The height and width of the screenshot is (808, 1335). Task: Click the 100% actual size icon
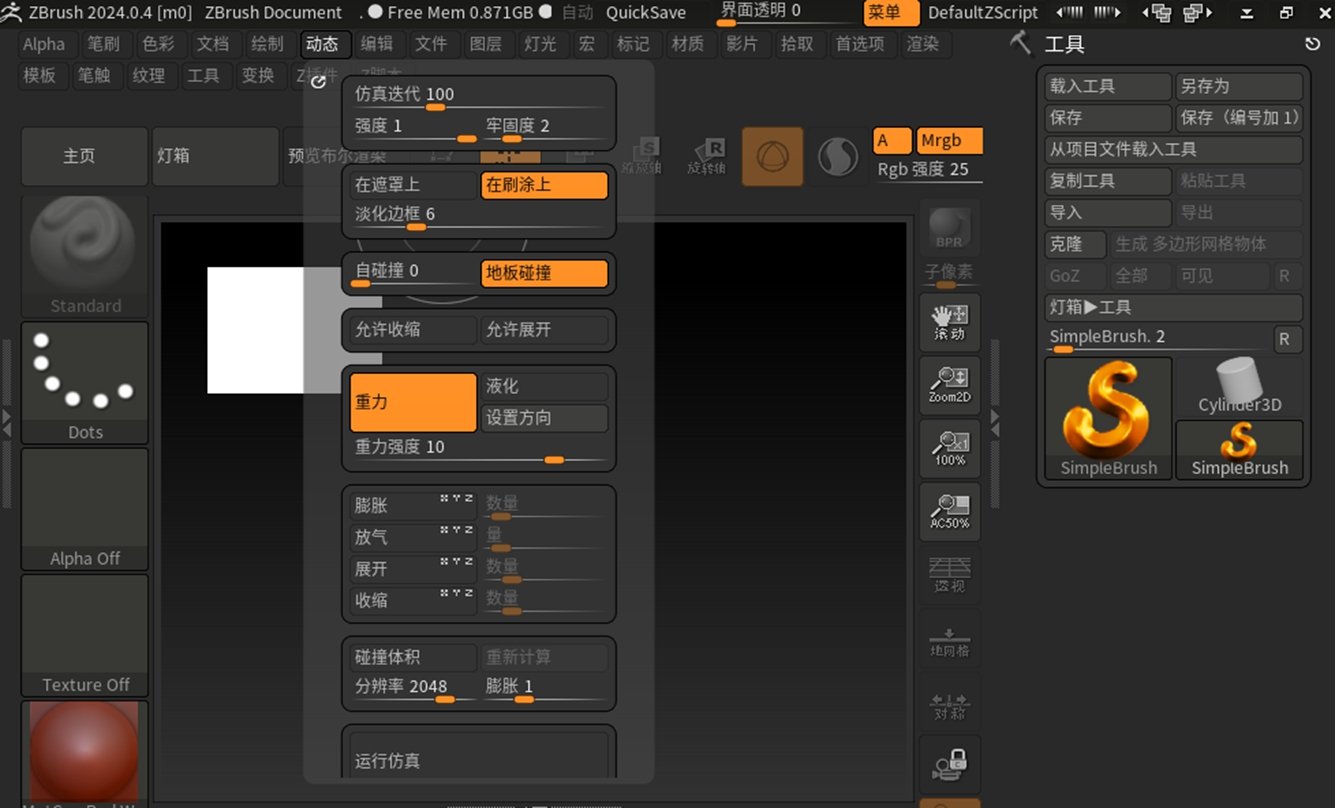click(x=949, y=448)
